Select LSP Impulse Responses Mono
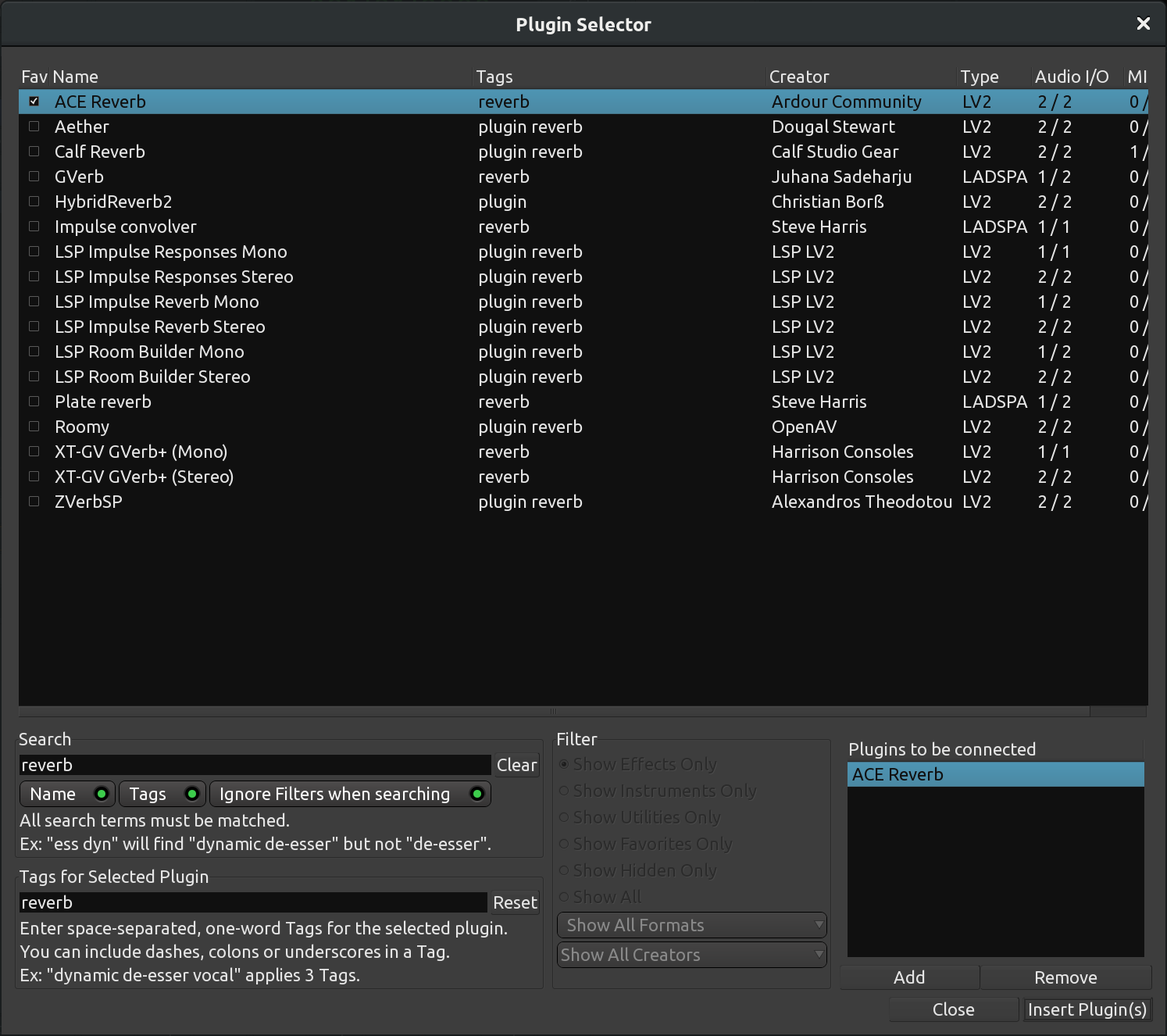1167x1036 pixels. coord(583,252)
